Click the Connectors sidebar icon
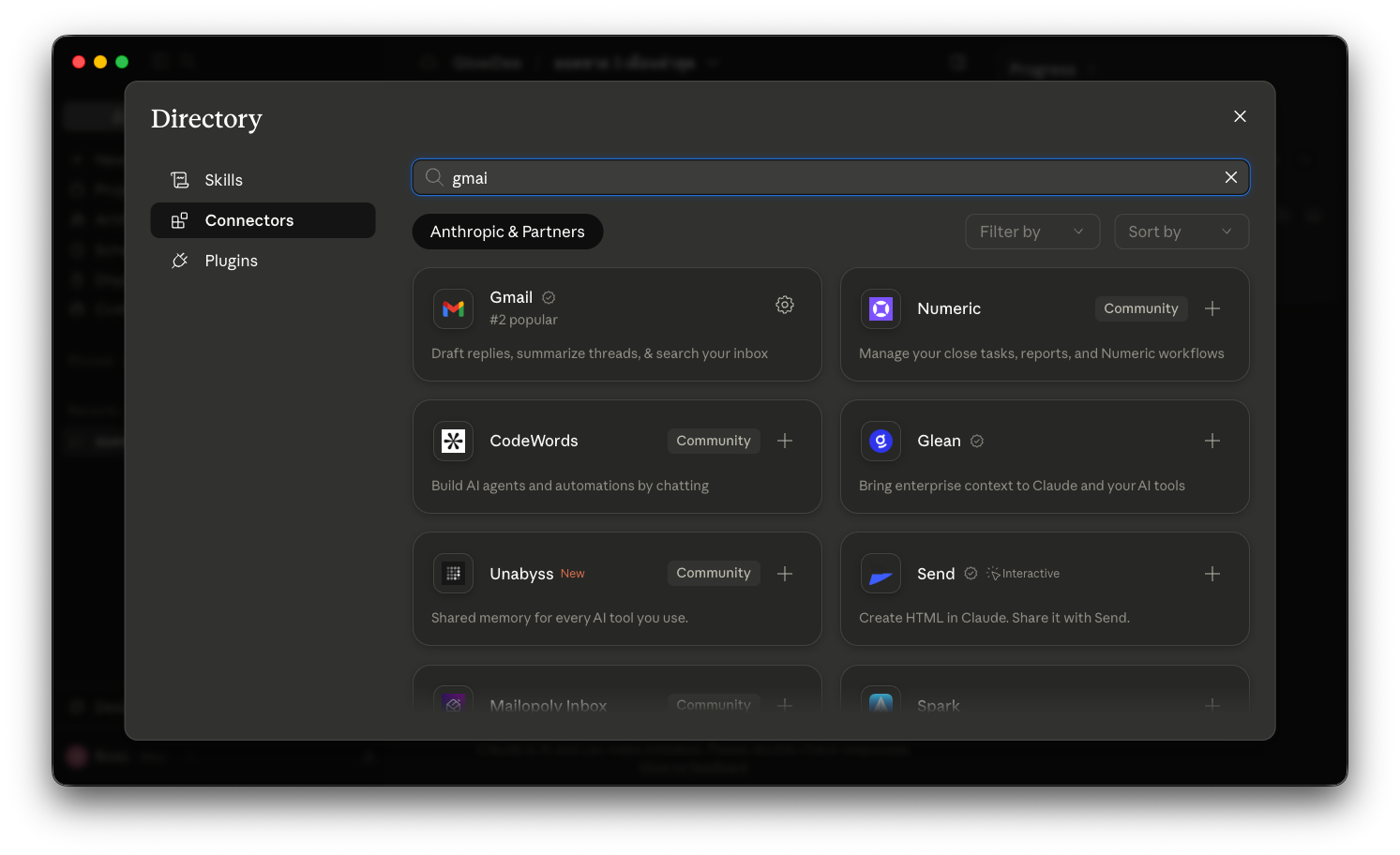 coord(180,220)
